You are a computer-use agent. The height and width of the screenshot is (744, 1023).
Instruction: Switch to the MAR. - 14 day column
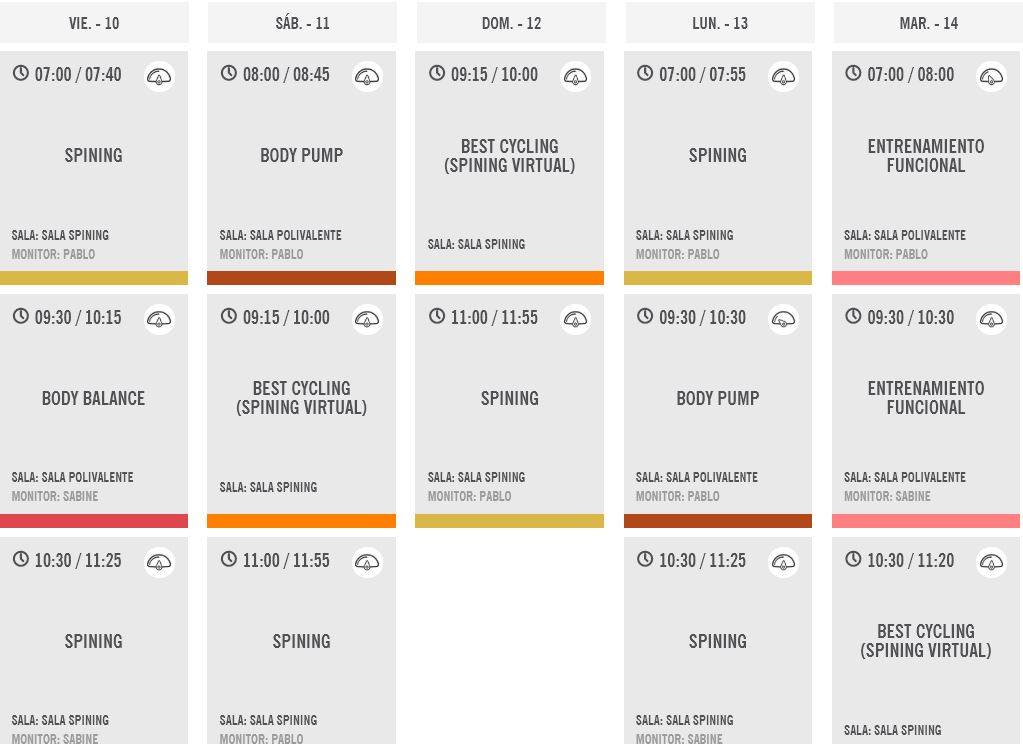click(928, 23)
